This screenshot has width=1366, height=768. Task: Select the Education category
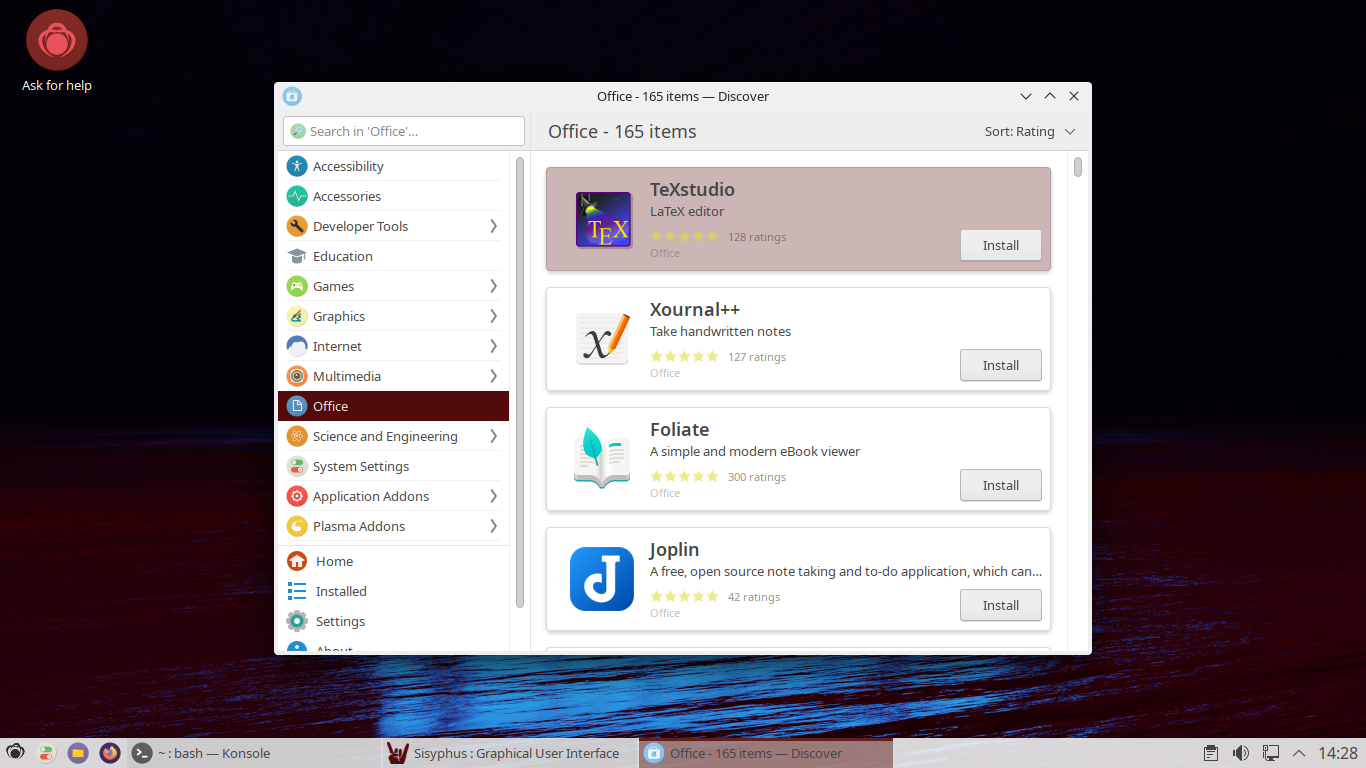click(393, 256)
